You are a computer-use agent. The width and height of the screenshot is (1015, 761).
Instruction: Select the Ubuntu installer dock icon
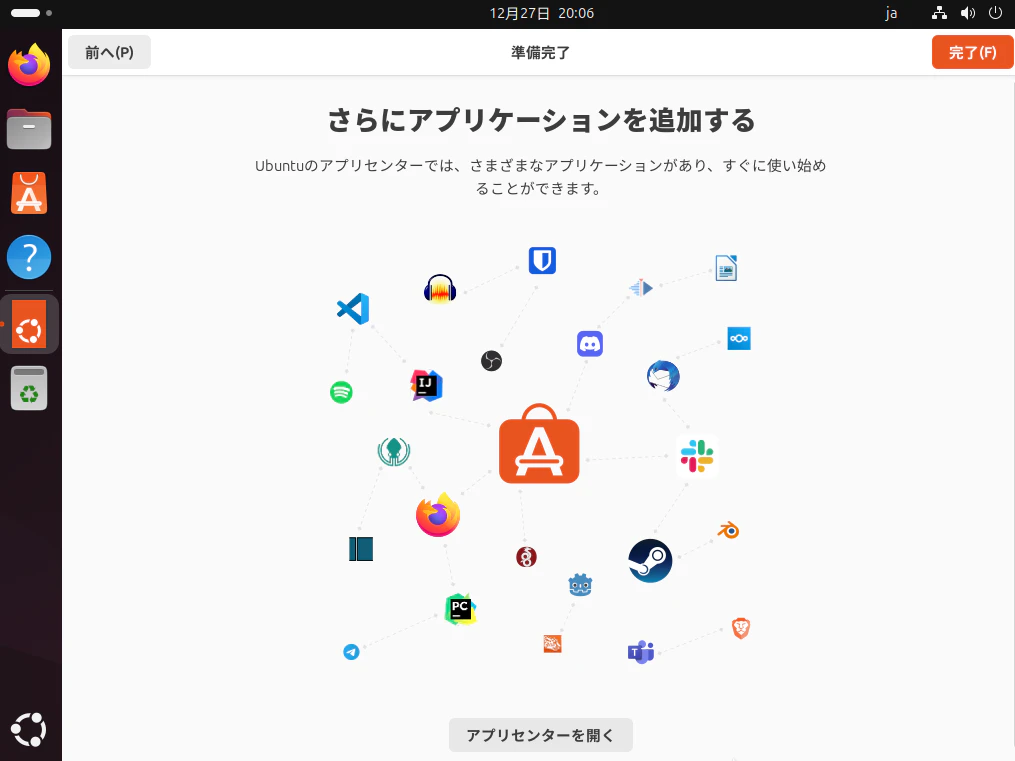(x=29, y=324)
